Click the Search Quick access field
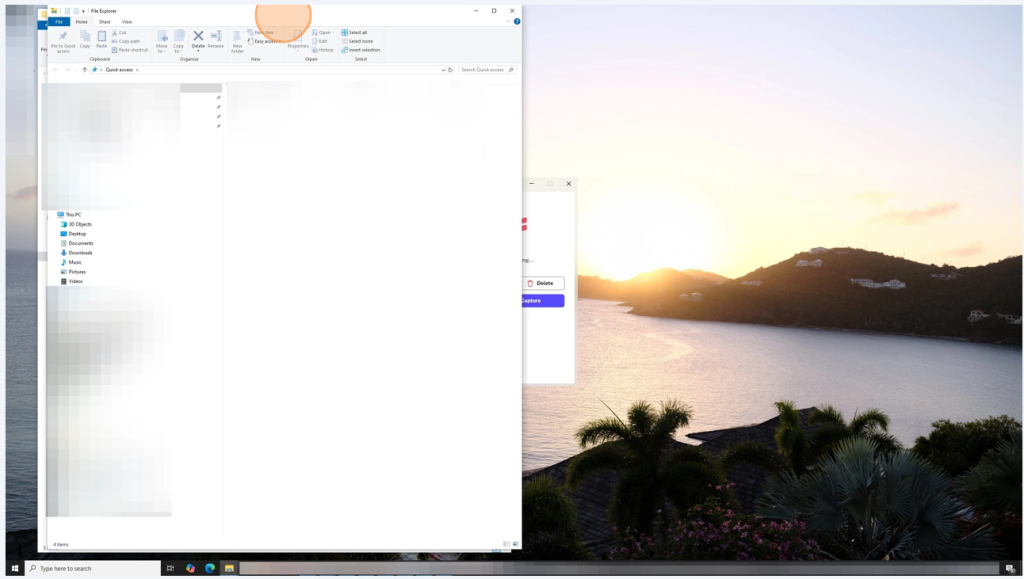 [x=482, y=70]
